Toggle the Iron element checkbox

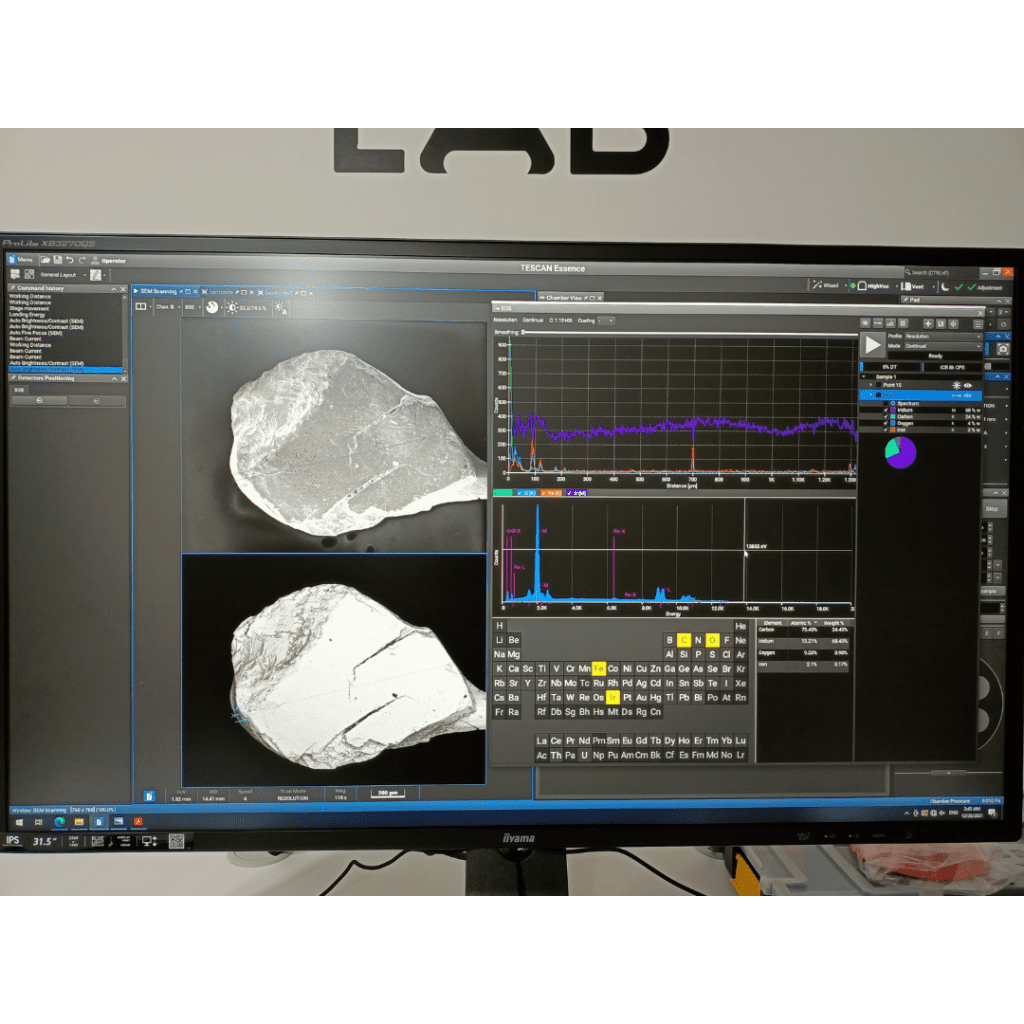click(886, 430)
